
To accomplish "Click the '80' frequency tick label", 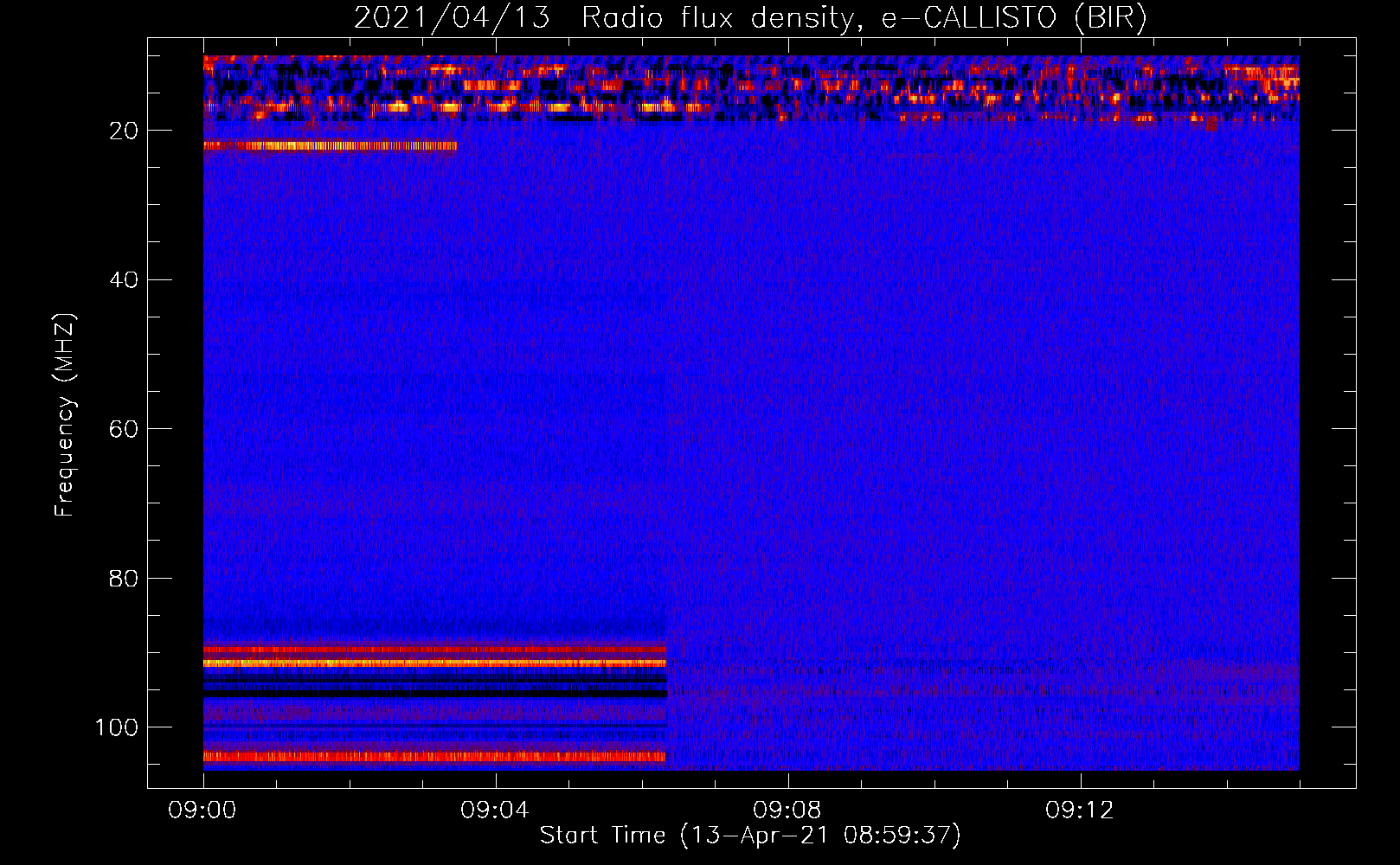I will (x=124, y=579).
